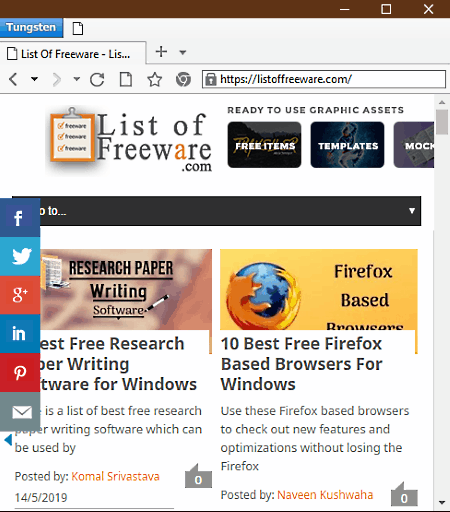Select the List Of Freeware tab
Screen dimensions: 450x512
coord(73,54)
